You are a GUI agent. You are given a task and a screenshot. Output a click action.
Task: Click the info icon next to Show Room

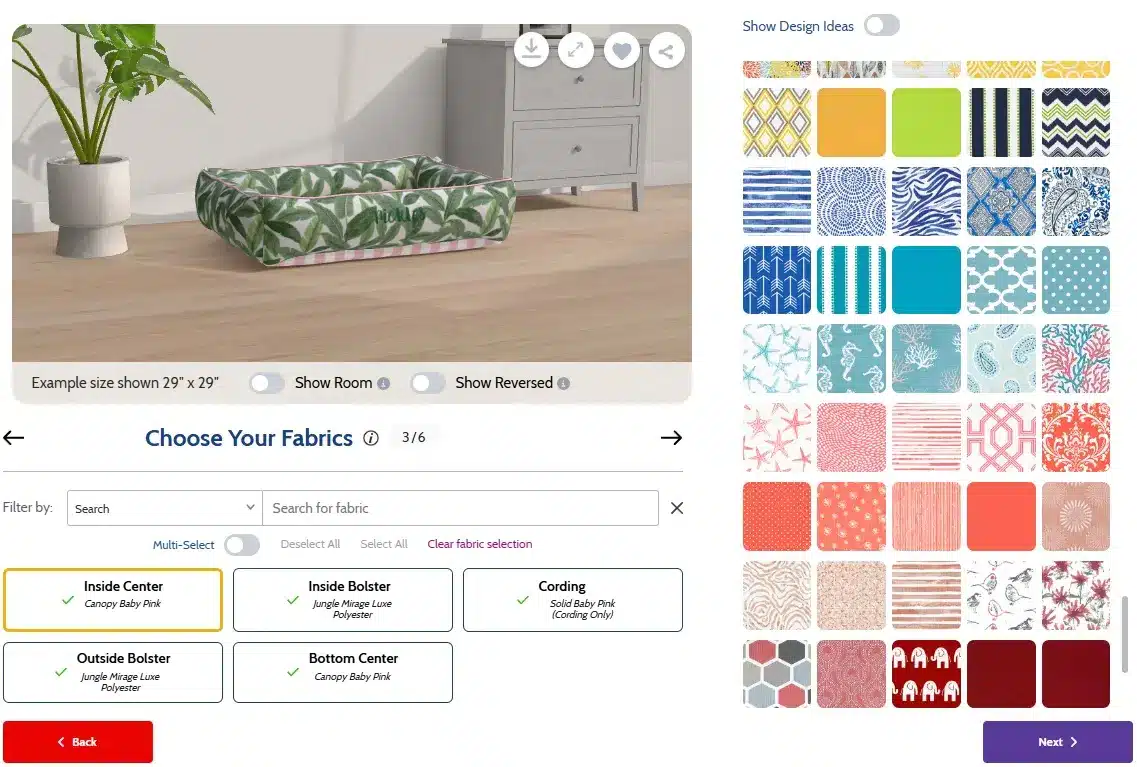(384, 384)
